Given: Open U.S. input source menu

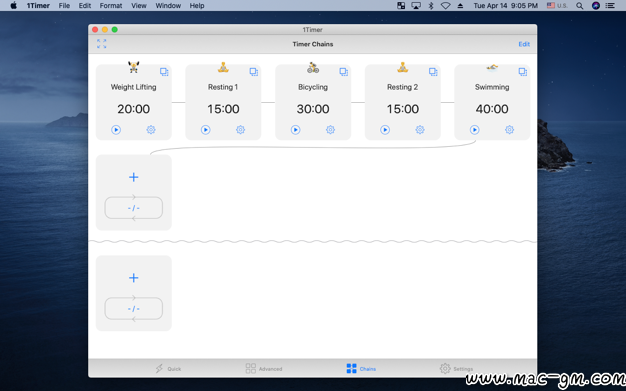Looking at the screenshot, I should 557,6.
